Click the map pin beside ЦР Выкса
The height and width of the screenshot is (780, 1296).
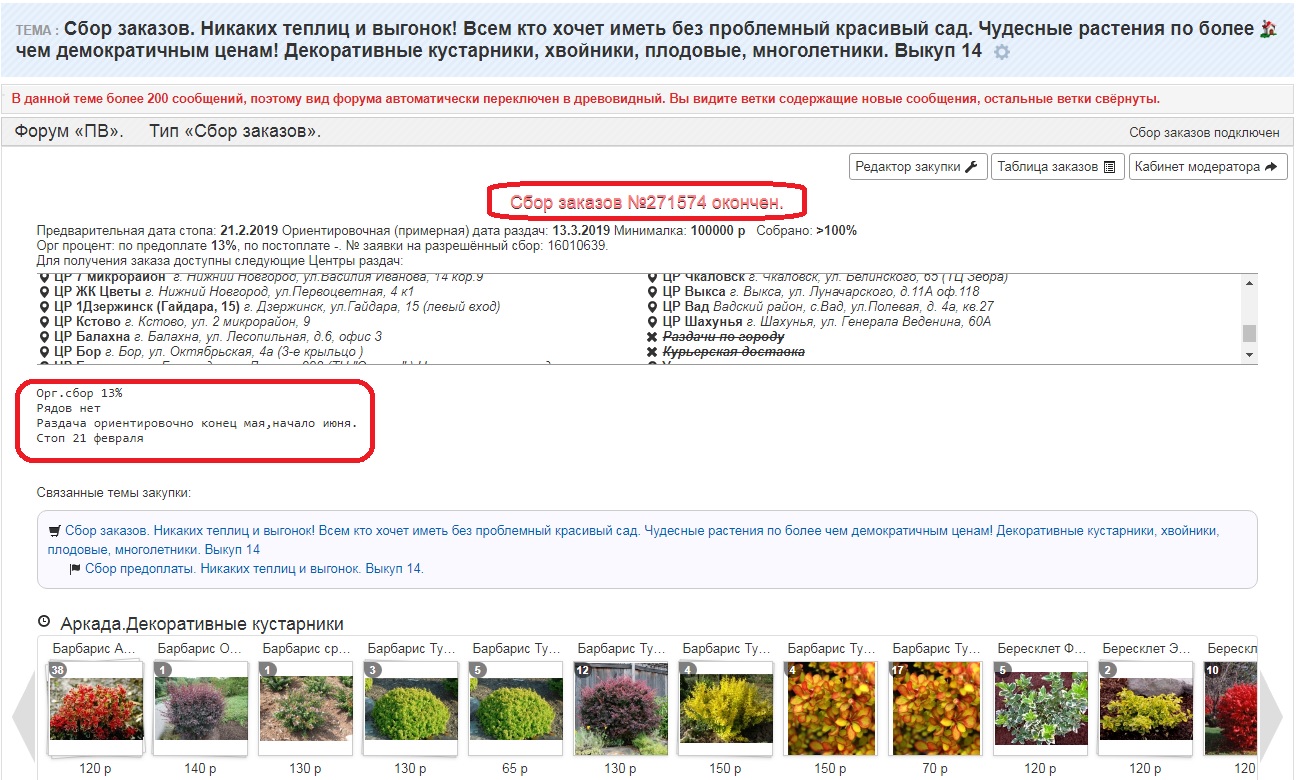pyautogui.click(x=653, y=292)
